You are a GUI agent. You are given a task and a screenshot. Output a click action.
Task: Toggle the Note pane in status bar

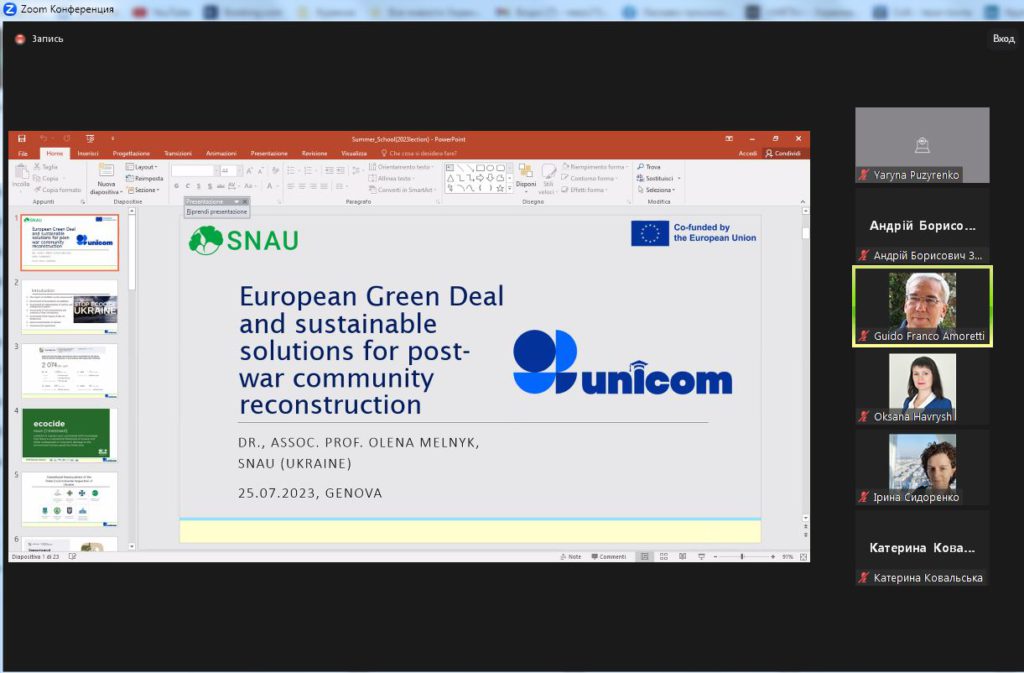570,556
